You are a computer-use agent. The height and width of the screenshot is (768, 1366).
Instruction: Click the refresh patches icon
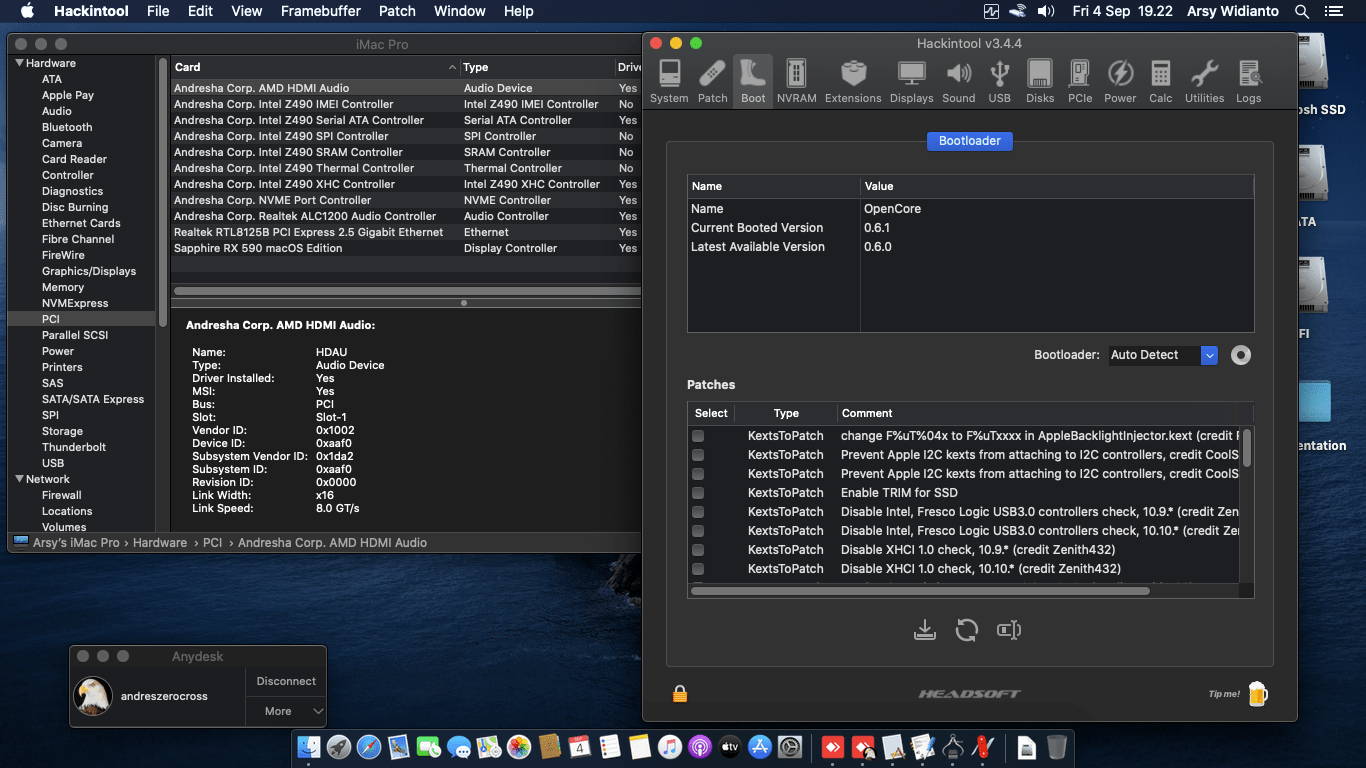(966, 630)
